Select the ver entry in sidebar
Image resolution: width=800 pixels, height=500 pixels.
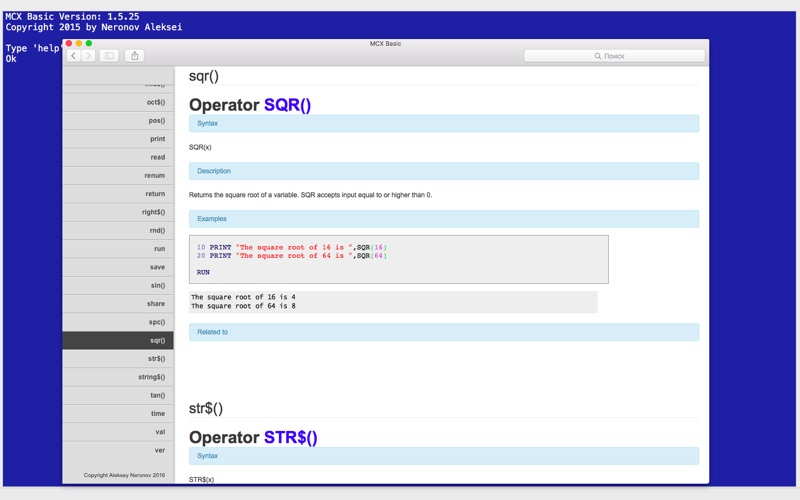point(159,450)
